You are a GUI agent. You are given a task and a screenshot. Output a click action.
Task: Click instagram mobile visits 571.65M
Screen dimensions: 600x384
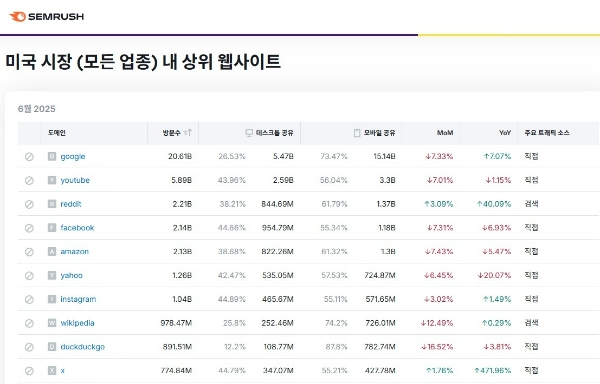tap(380, 299)
